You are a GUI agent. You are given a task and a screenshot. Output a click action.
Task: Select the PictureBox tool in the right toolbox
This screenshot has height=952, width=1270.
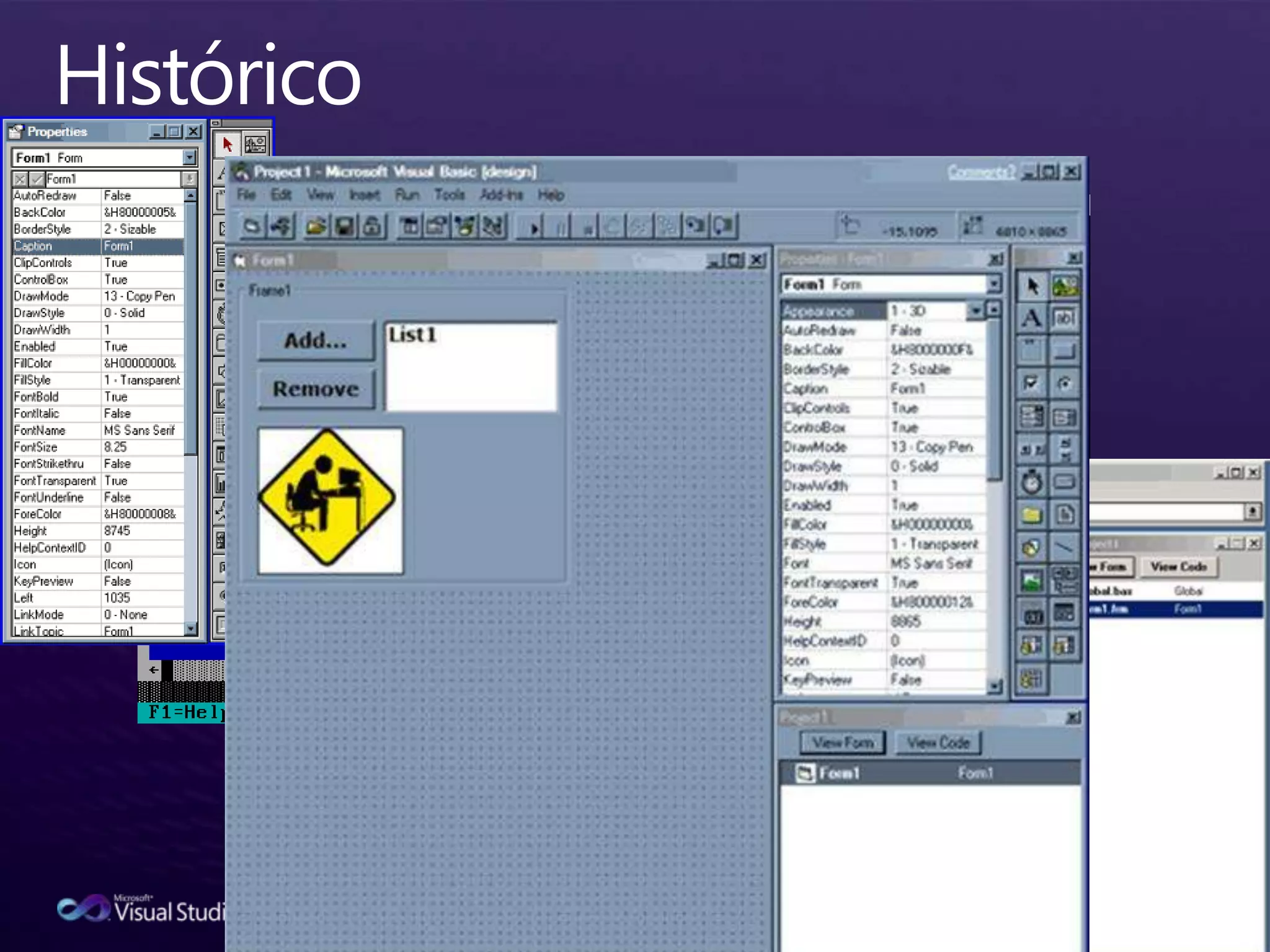(1065, 286)
